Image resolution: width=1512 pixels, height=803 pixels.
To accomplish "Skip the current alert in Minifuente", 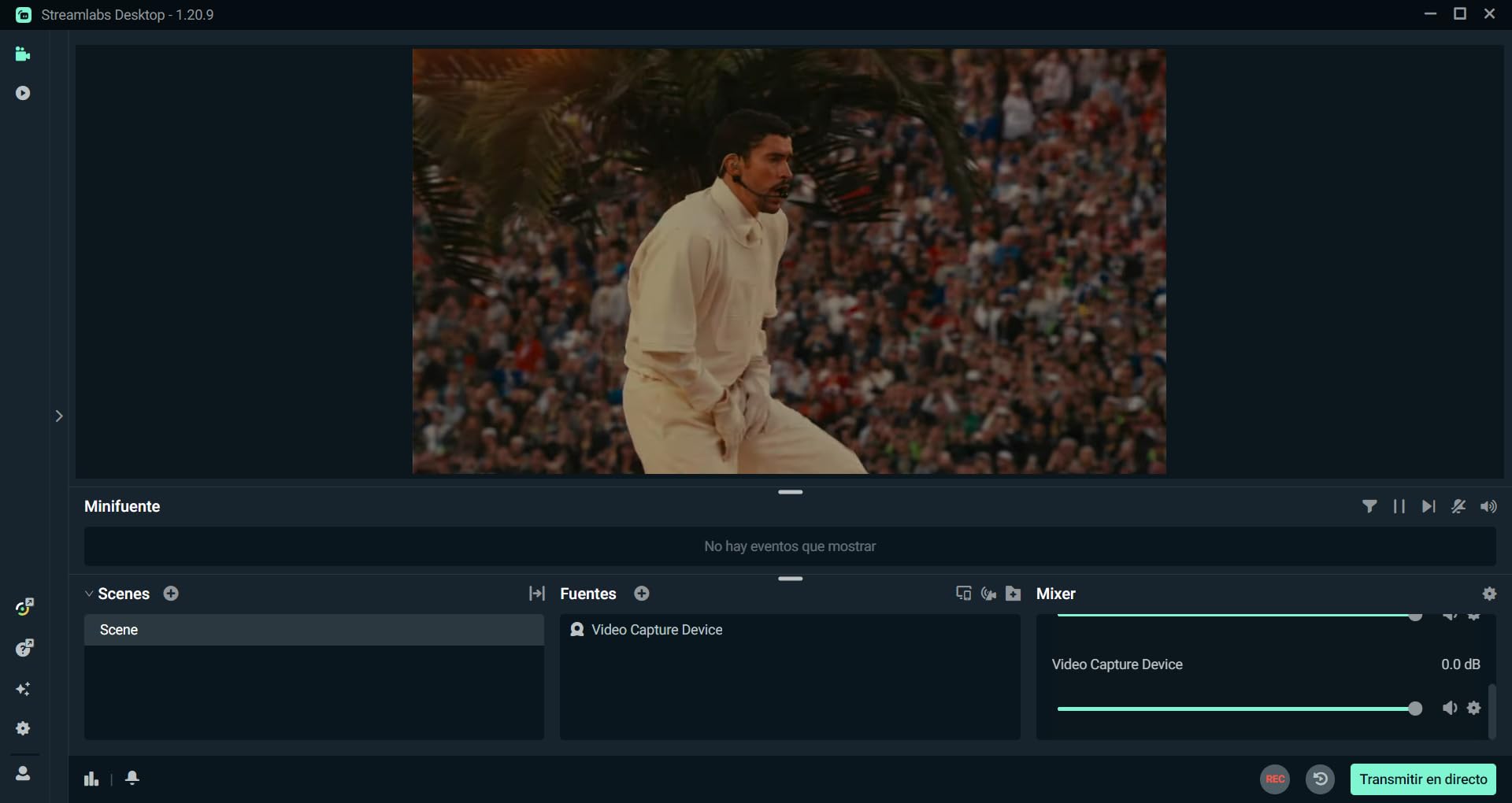I will (1429, 506).
